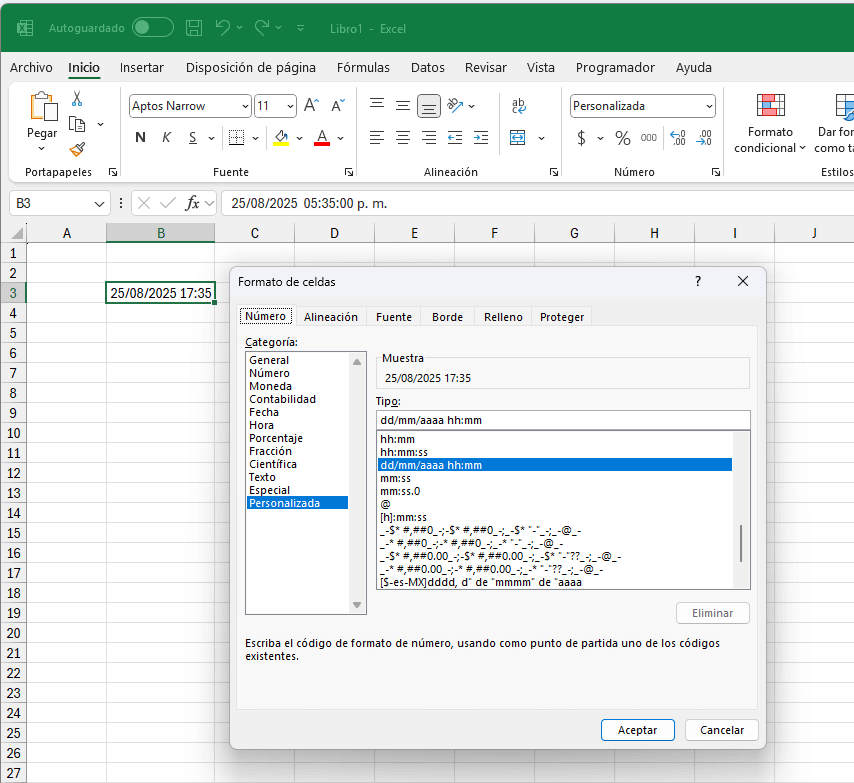Open the Archivo menu

(31, 68)
